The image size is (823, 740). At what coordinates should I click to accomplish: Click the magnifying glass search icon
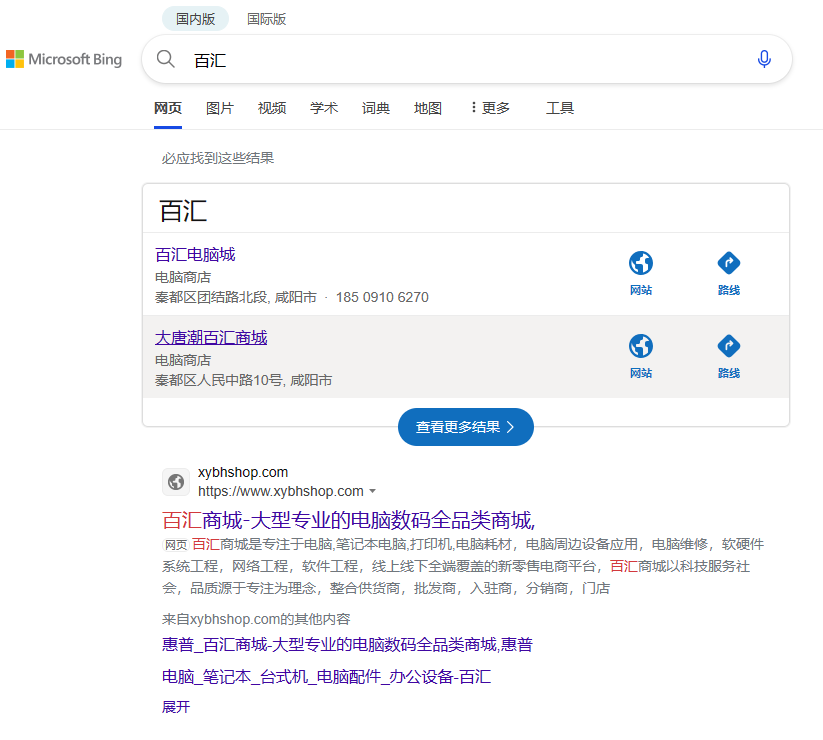click(165, 59)
